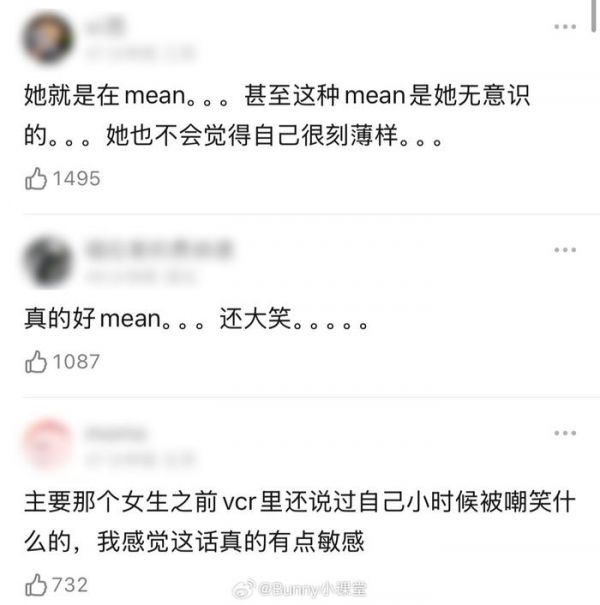This screenshot has height=605, width=600.
Task: Click the blurred timestamp under the first username
Action: (140, 52)
